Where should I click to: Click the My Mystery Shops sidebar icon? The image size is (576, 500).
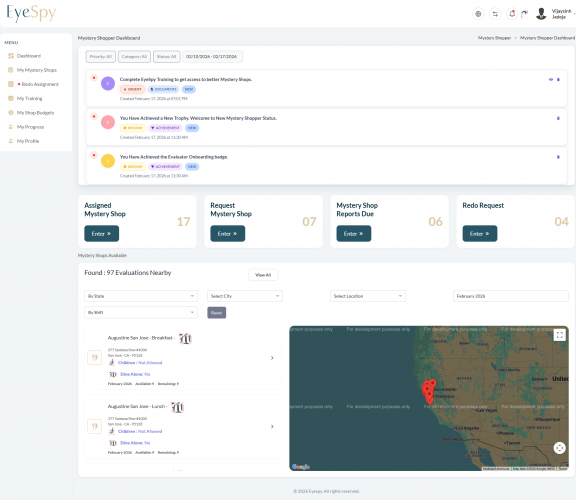click(11, 70)
